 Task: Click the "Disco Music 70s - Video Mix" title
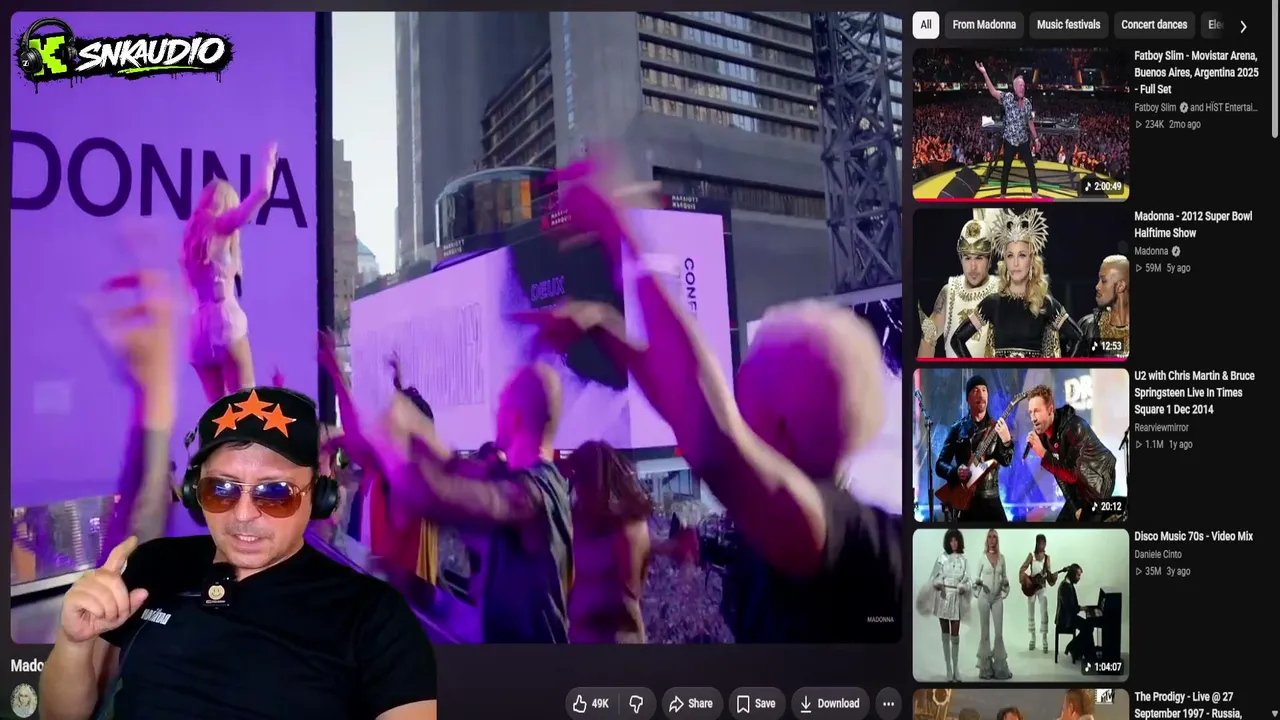(1193, 536)
